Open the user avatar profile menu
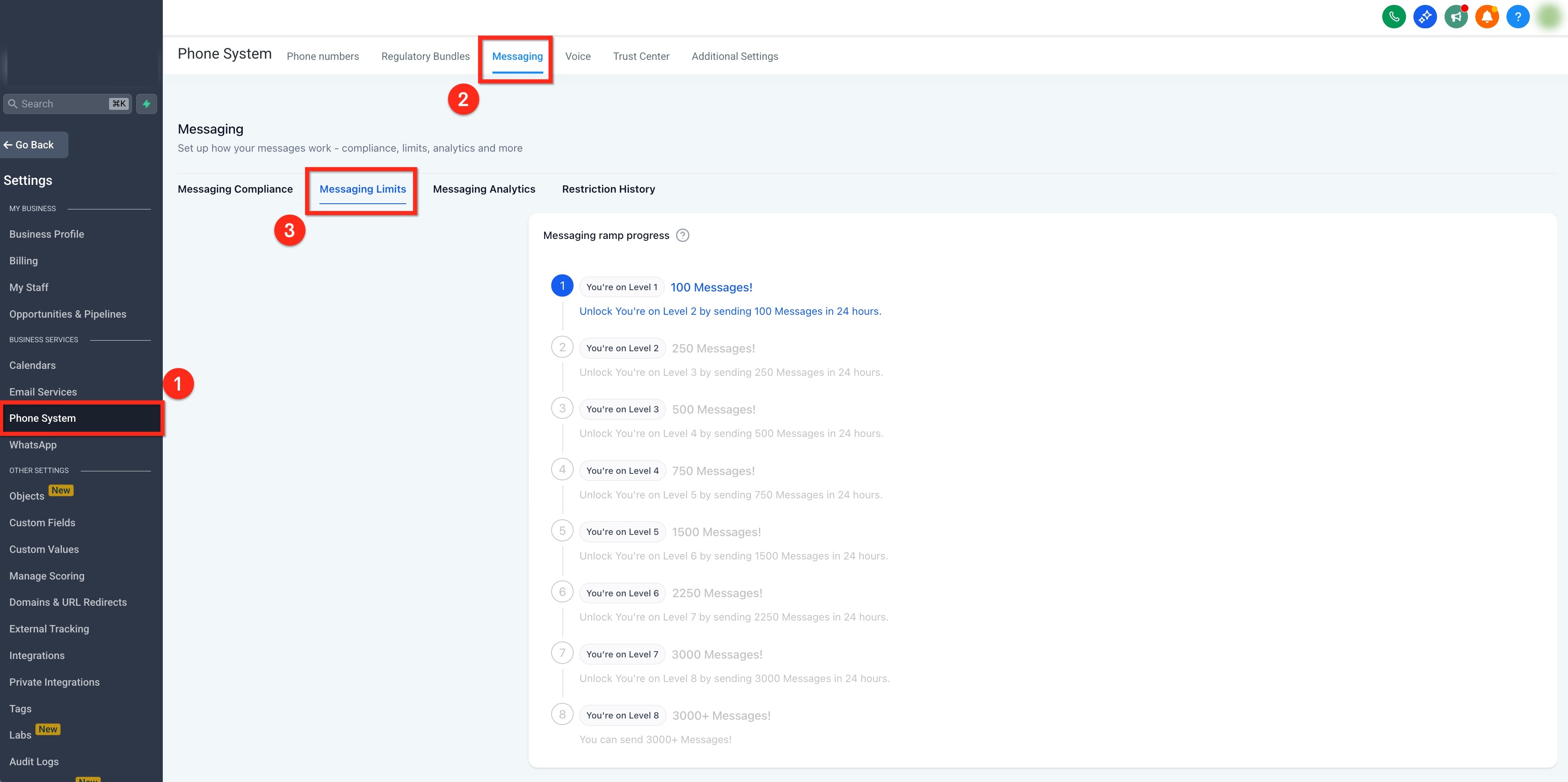1568x782 pixels. pos(1549,16)
